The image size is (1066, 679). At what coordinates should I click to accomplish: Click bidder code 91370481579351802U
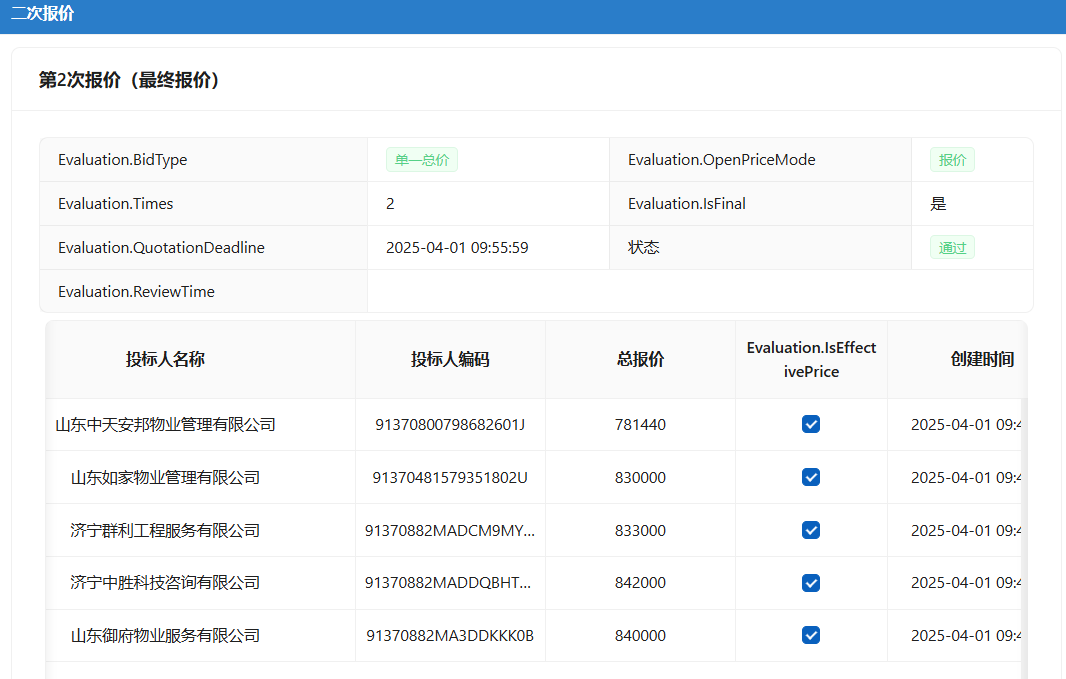pyautogui.click(x=450, y=478)
